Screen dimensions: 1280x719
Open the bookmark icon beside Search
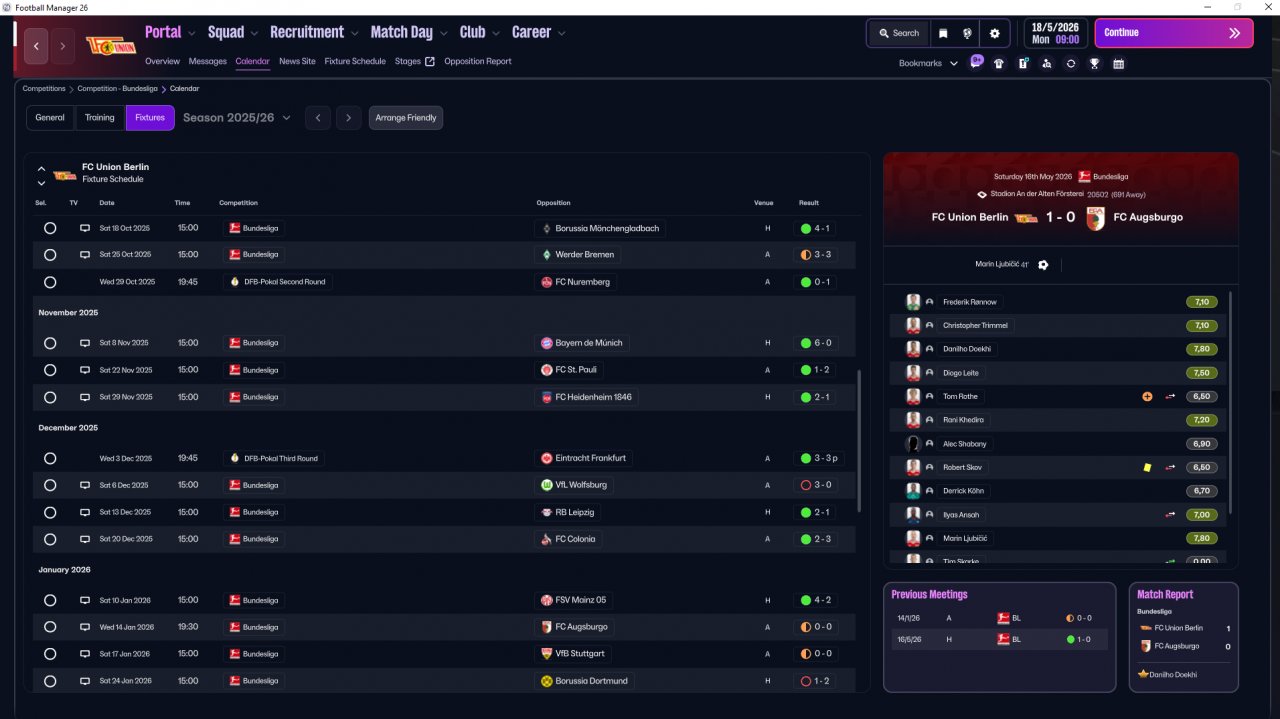pos(943,33)
